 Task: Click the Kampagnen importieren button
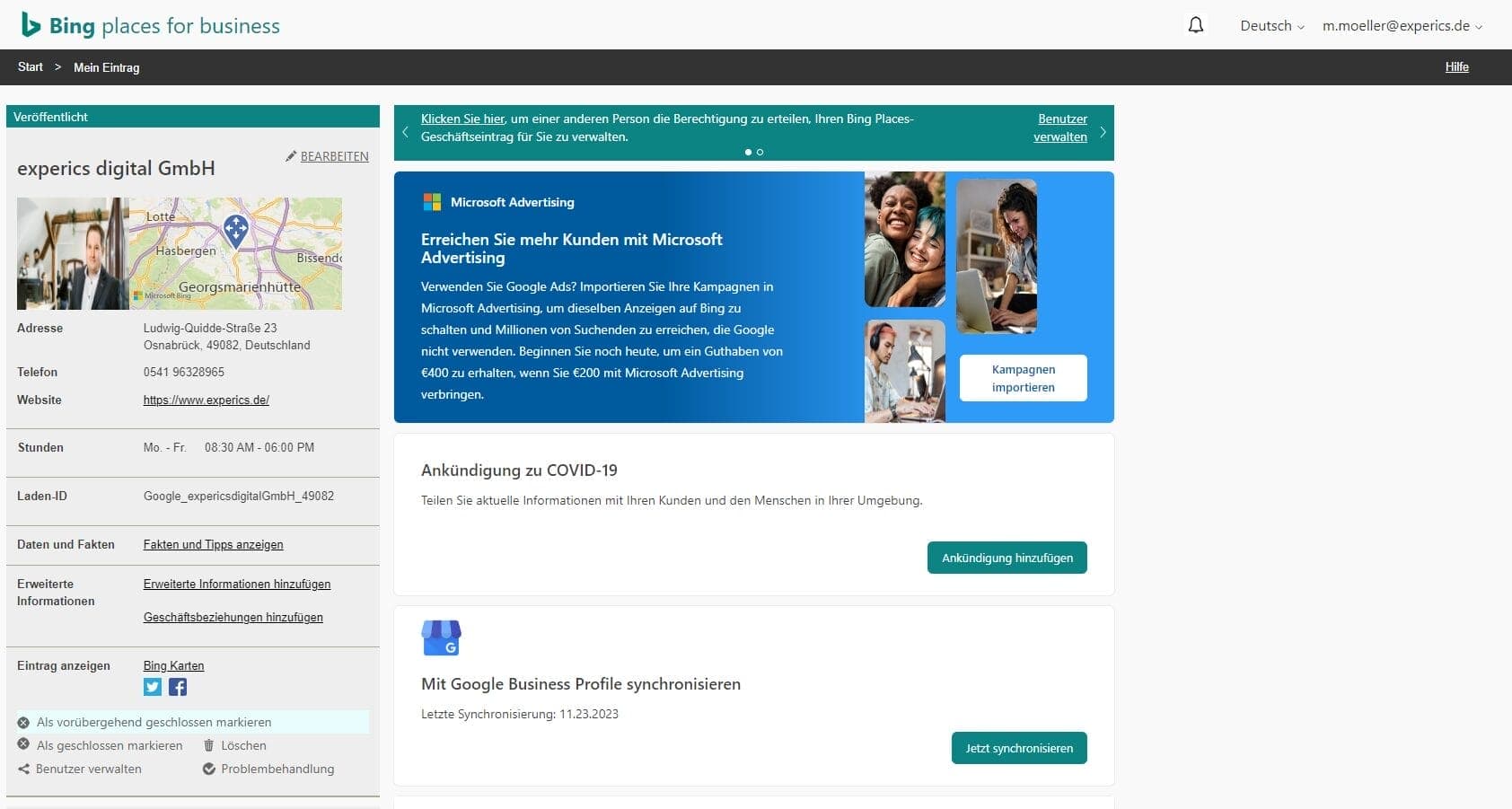click(1023, 378)
